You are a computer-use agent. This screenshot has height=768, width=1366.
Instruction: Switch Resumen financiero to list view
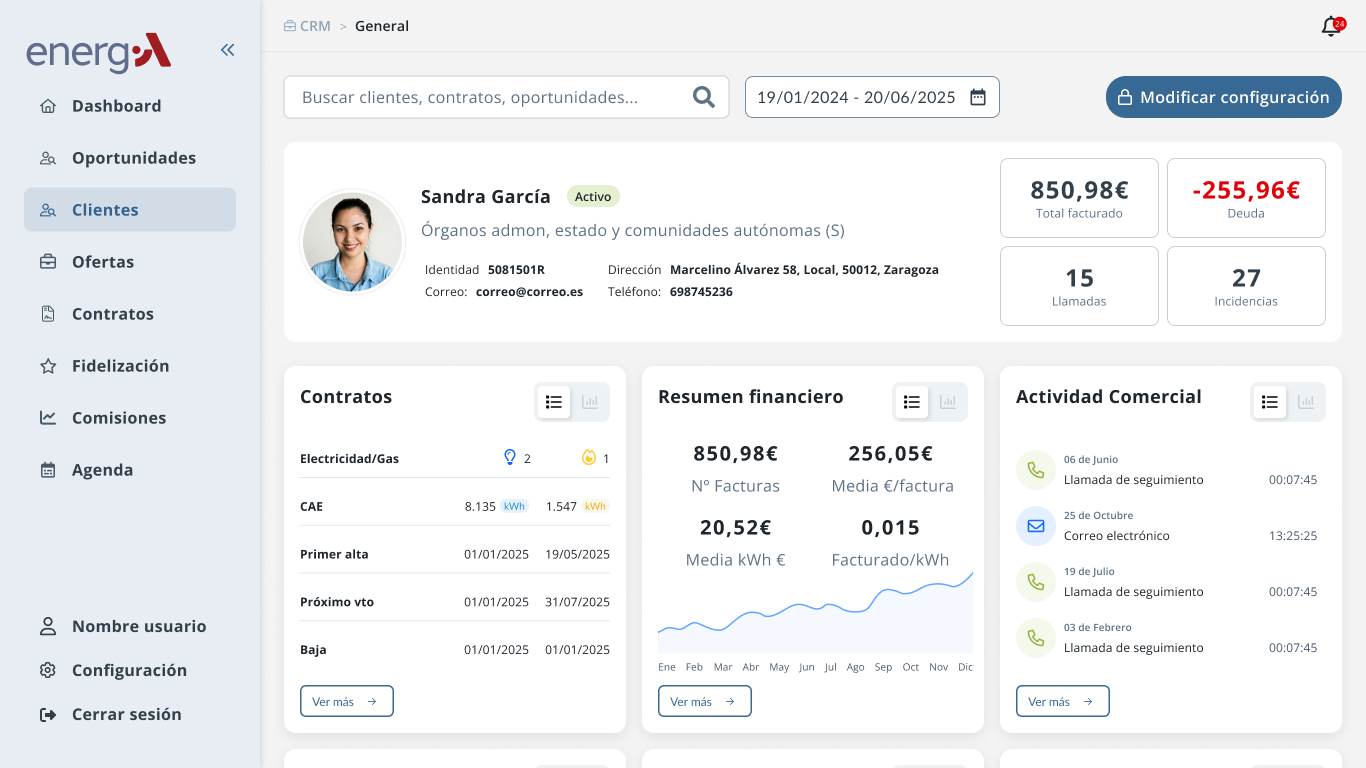tap(911, 402)
